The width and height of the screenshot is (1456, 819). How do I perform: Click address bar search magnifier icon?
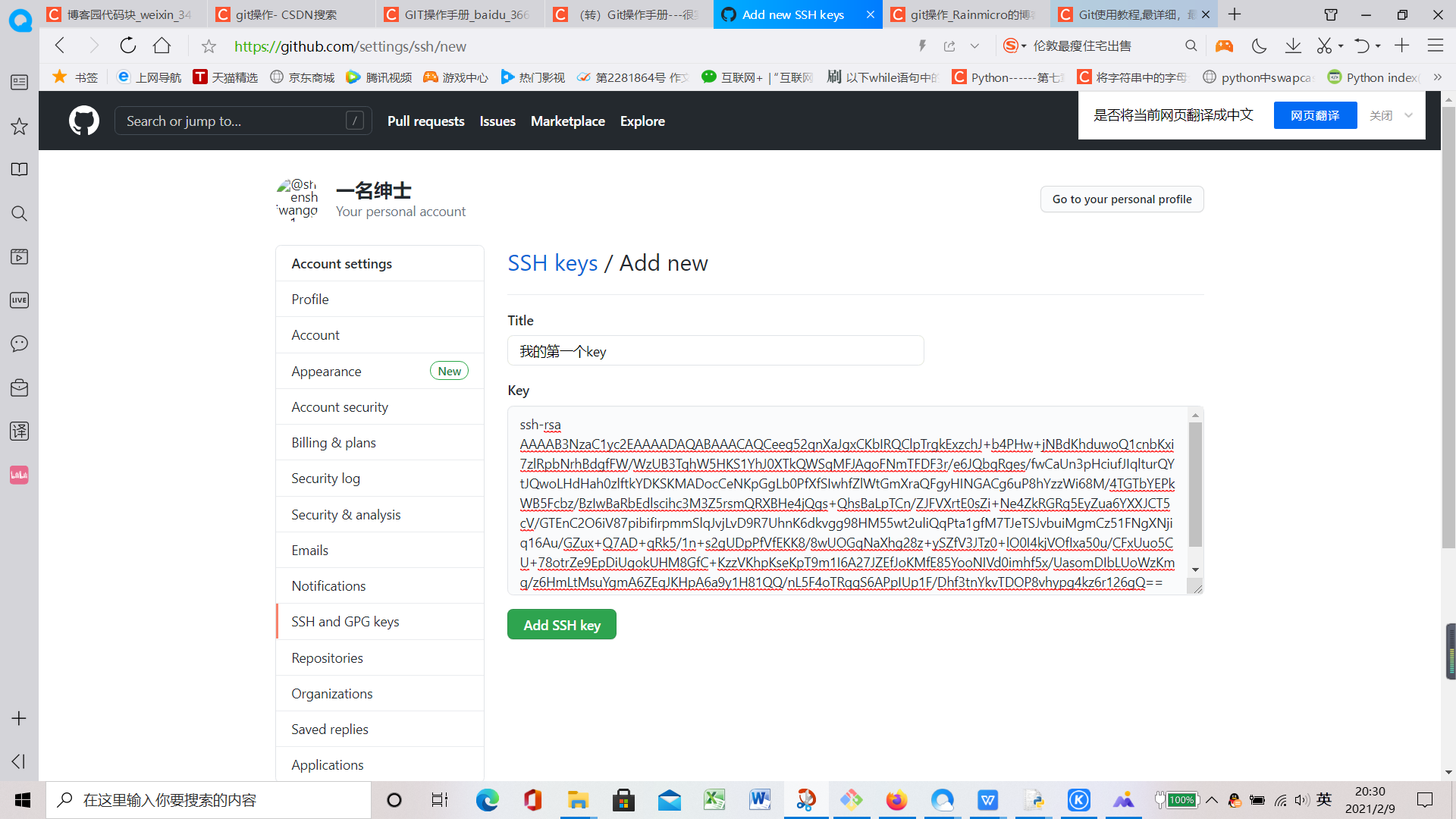1191,46
